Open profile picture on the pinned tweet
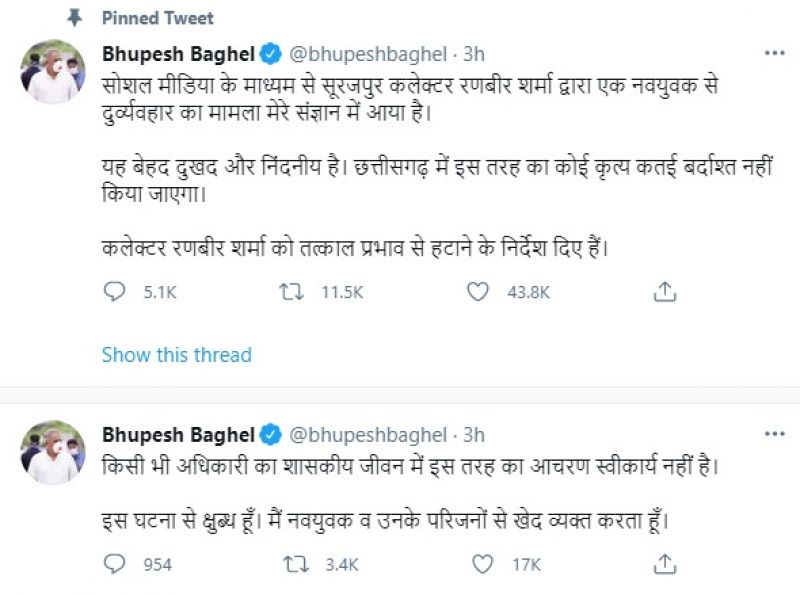 [53, 72]
